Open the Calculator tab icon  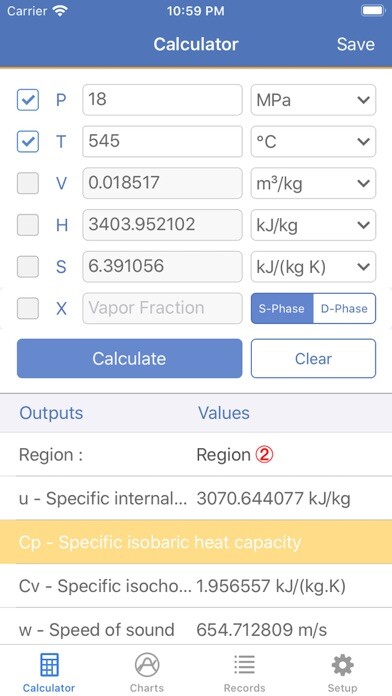(x=49, y=665)
